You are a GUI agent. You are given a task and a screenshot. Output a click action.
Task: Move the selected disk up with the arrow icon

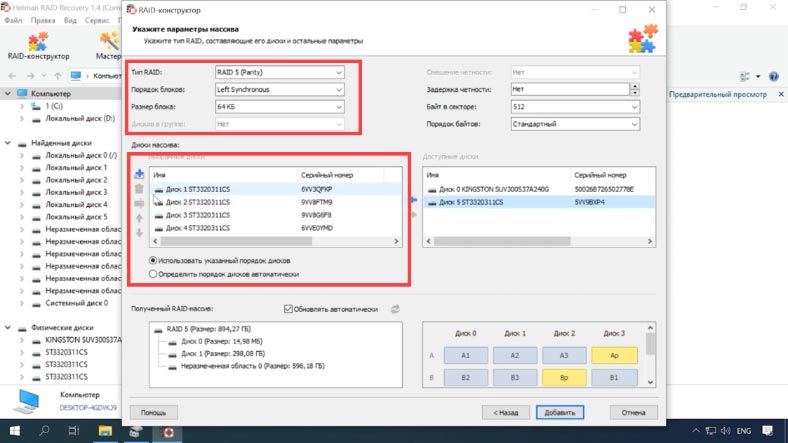click(x=139, y=218)
